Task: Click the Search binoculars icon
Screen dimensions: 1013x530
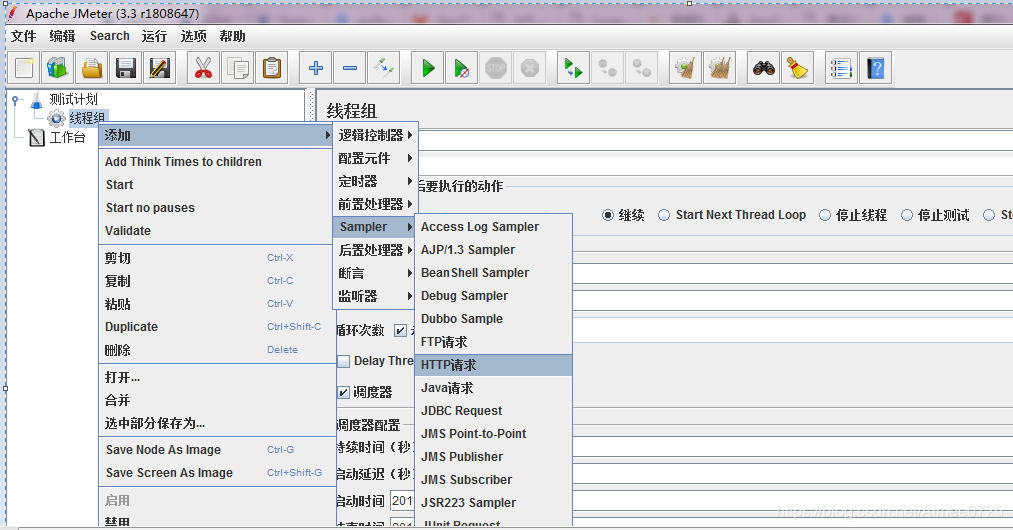Action: (x=764, y=68)
